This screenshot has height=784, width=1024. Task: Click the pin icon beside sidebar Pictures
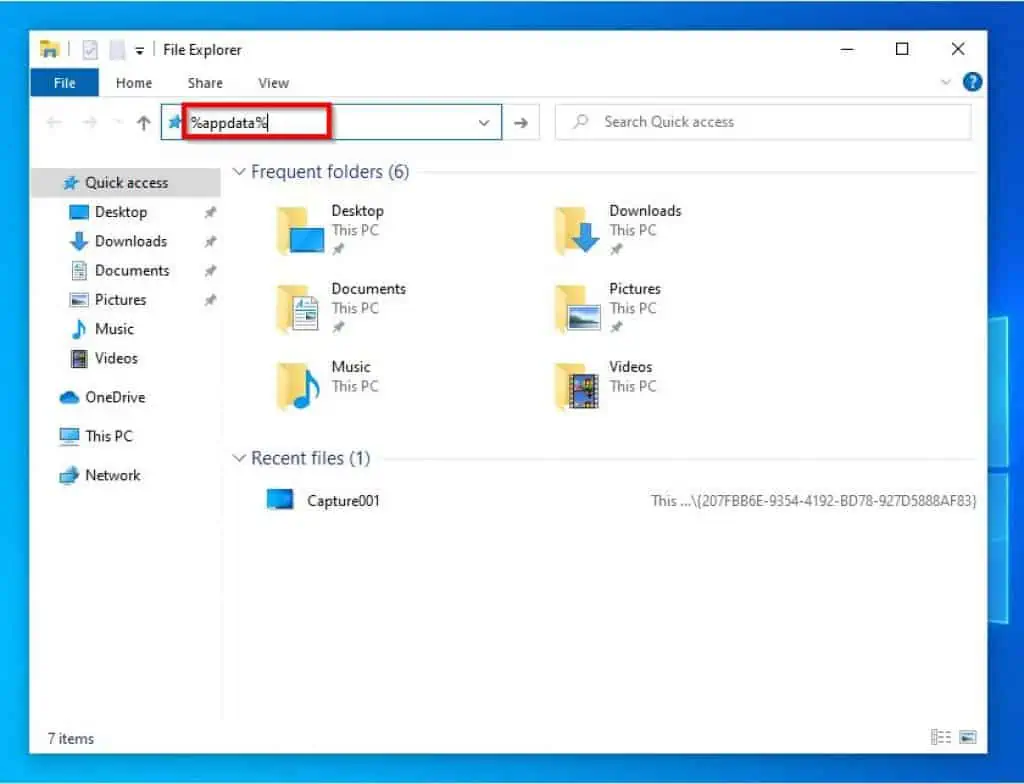[x=210, y=301]
